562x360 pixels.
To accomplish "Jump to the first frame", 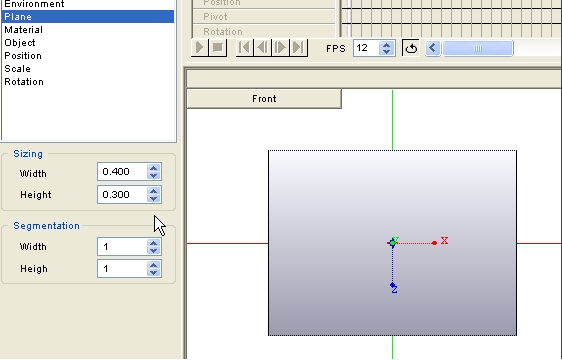I will pos(244,48).
